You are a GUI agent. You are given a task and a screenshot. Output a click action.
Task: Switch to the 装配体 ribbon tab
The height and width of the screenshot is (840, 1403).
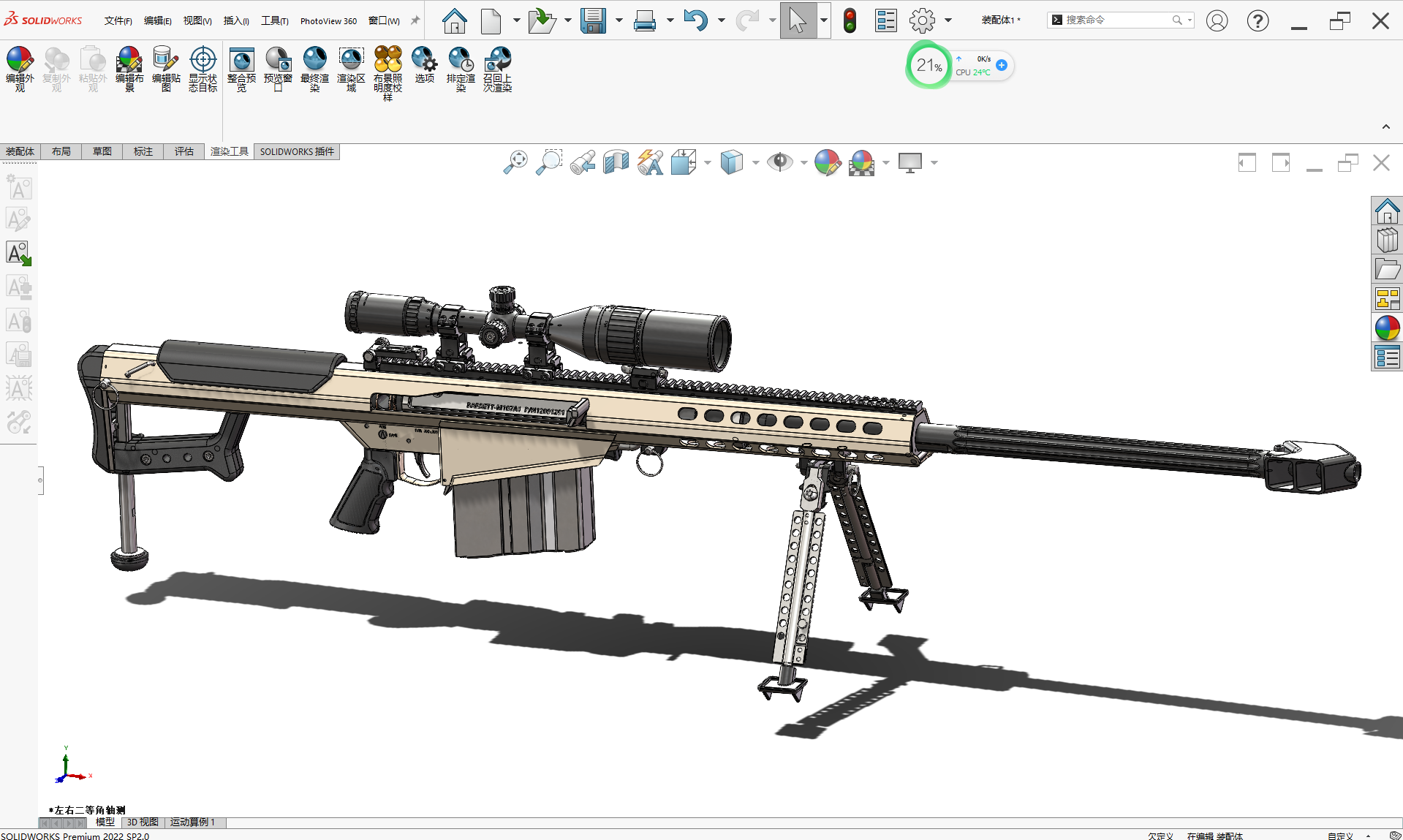point(20,151)
